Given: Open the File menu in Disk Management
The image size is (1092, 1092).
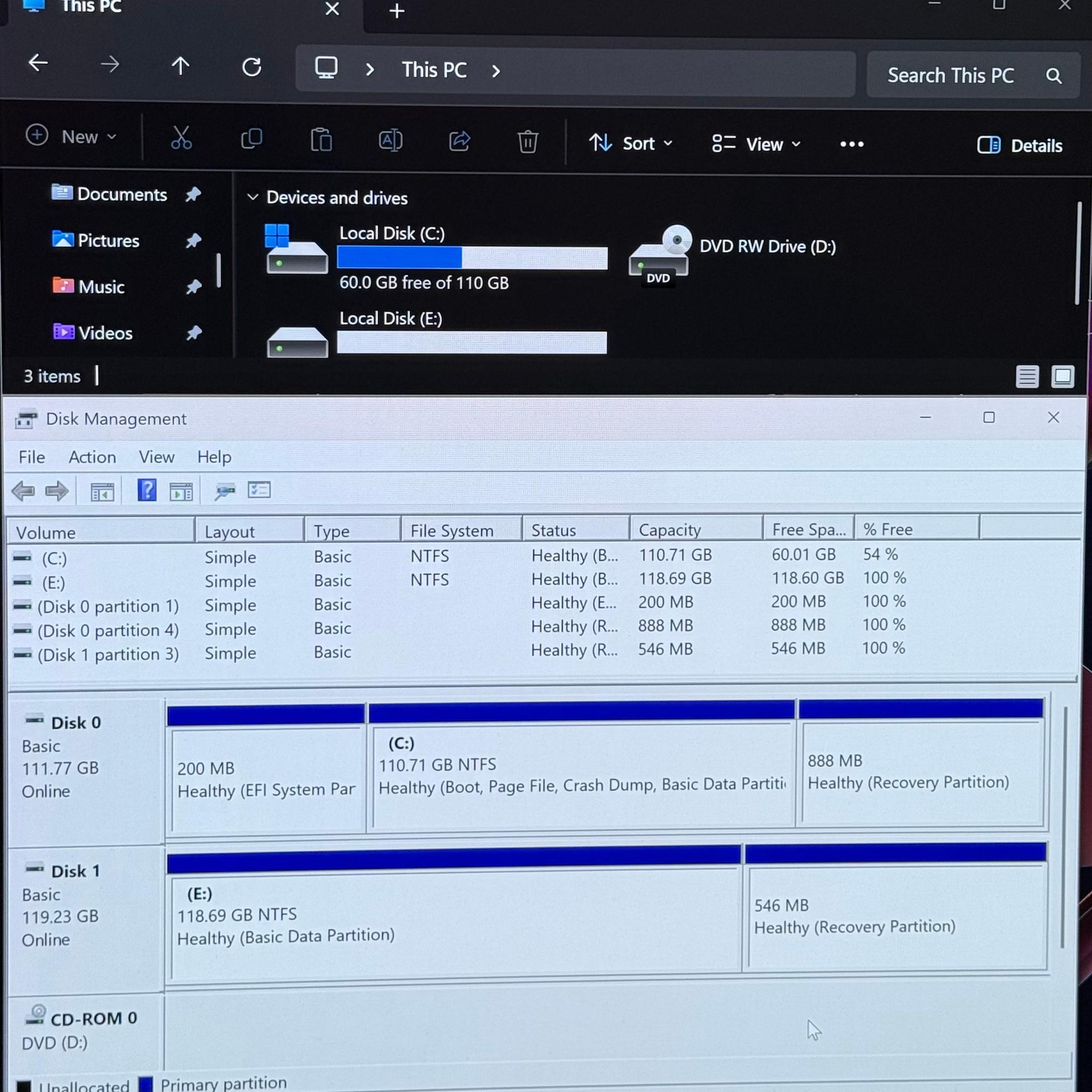Looking at the screenshot, I should (x=31, y=457).
